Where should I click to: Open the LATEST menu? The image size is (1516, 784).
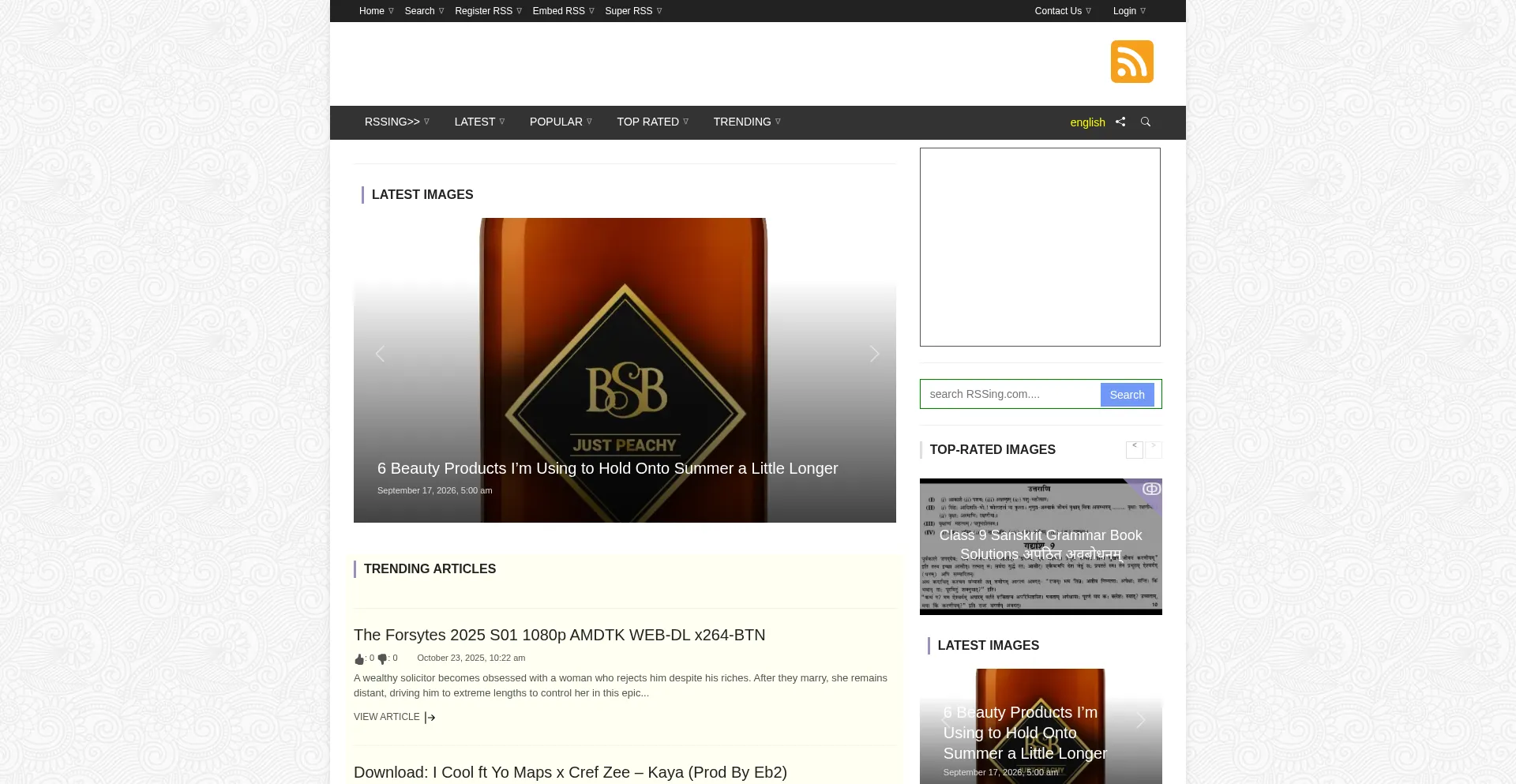click(479, 122)
